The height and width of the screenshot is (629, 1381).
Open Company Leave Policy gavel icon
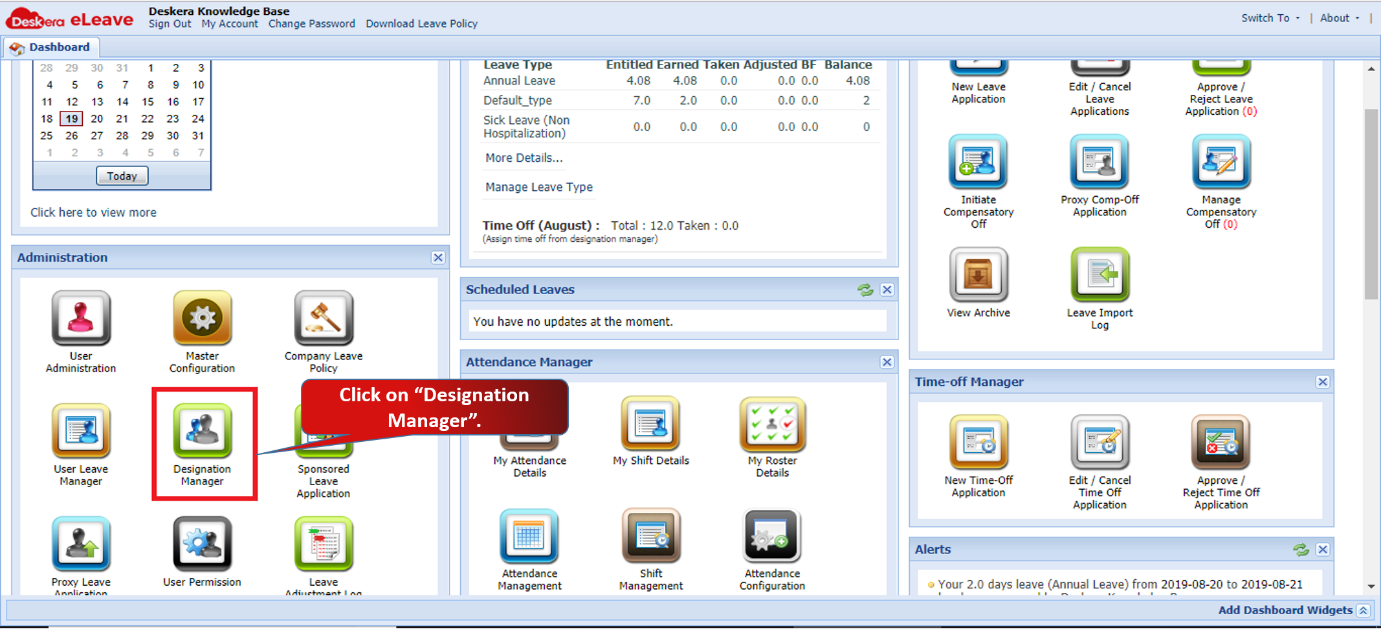(323, 319)
